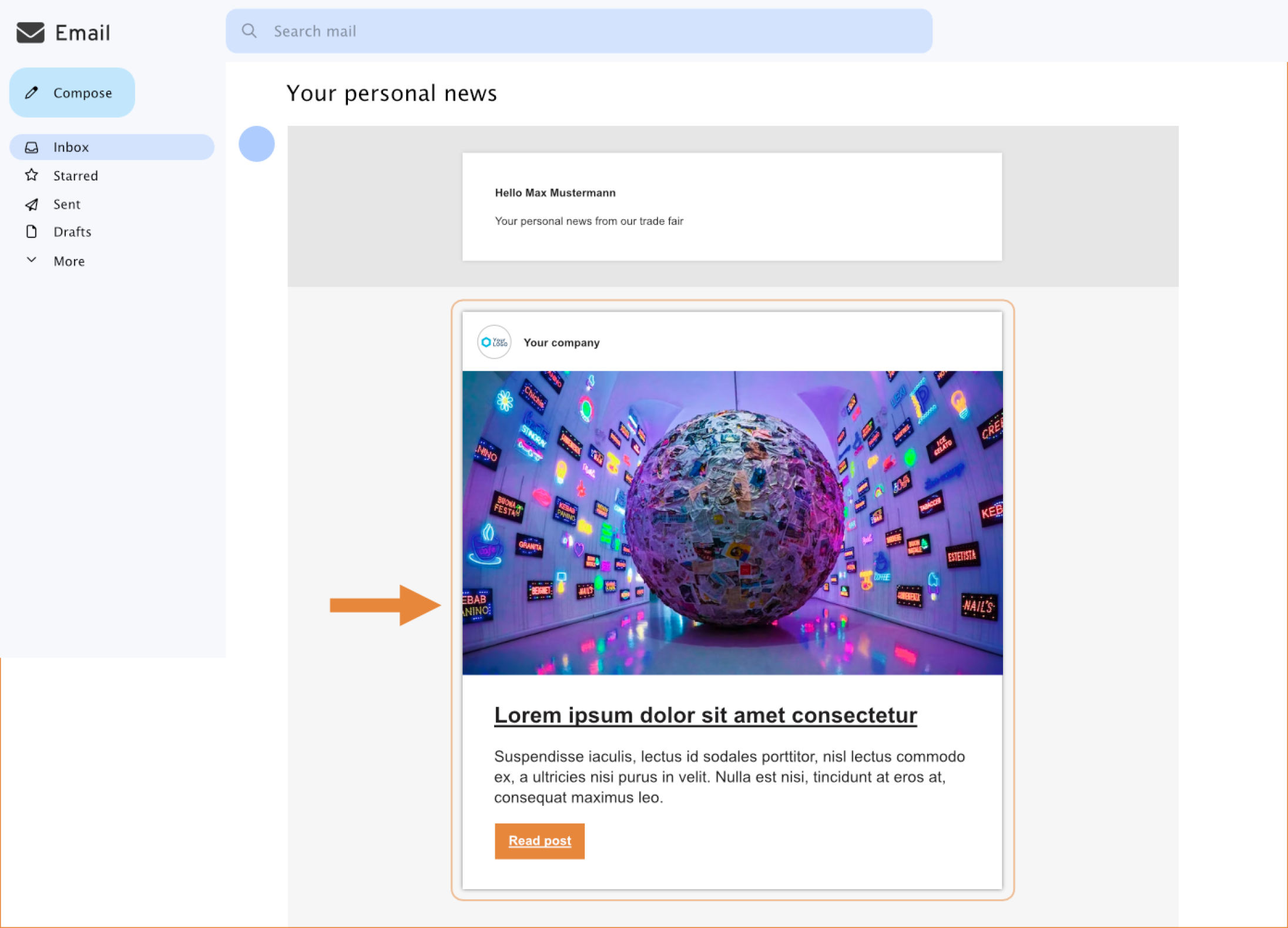Image resolution: width=1288 pixels, height=928 pixels.
Task: Click the search magnifier icon
Action: coord(249,31)
